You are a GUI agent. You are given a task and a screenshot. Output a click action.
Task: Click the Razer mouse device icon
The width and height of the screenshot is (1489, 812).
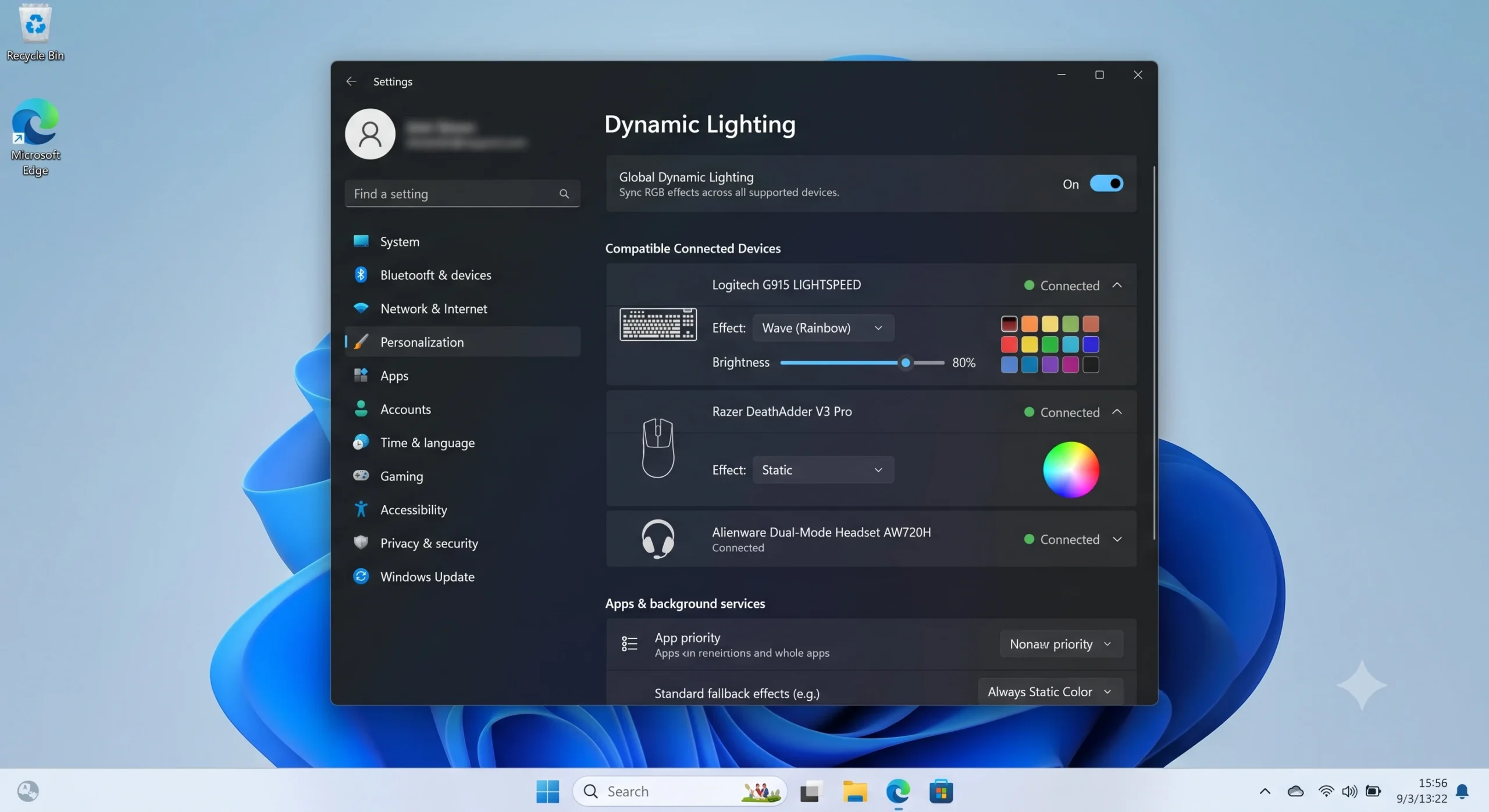(658, 448)
